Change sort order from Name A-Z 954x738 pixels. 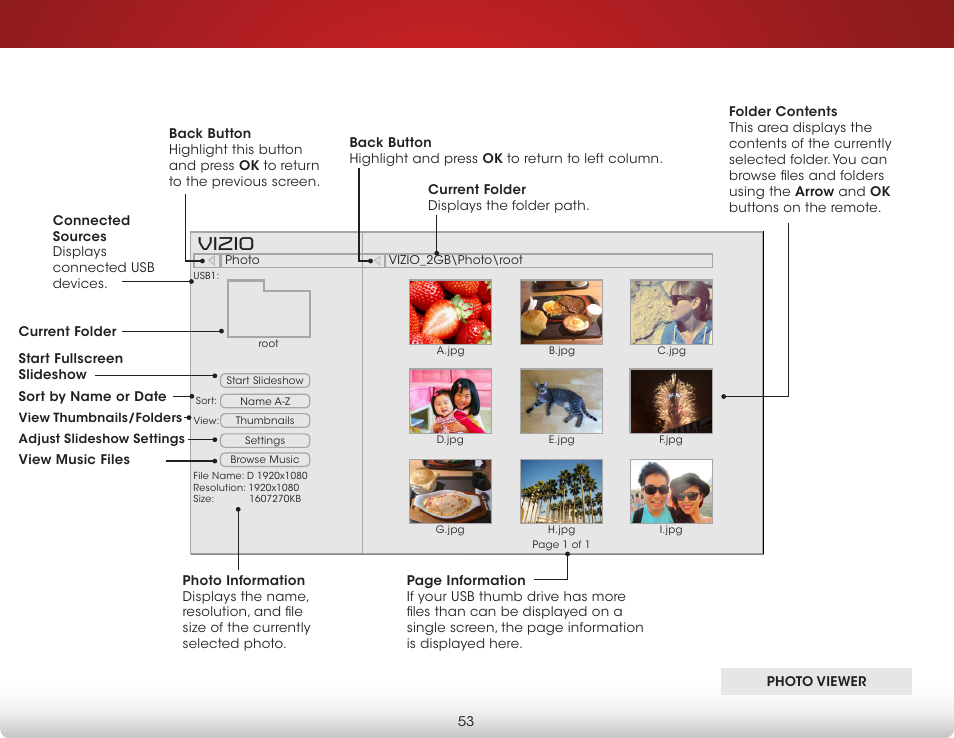[265, 401]
